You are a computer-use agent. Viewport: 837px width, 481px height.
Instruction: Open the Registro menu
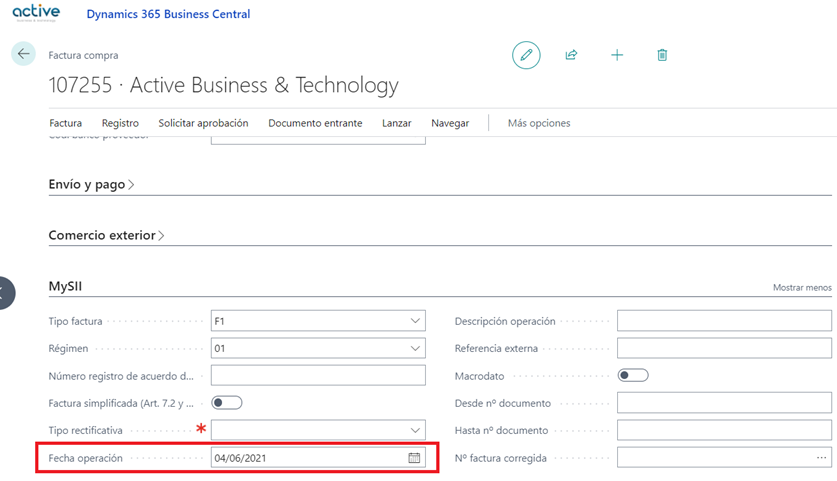point(120,123)
